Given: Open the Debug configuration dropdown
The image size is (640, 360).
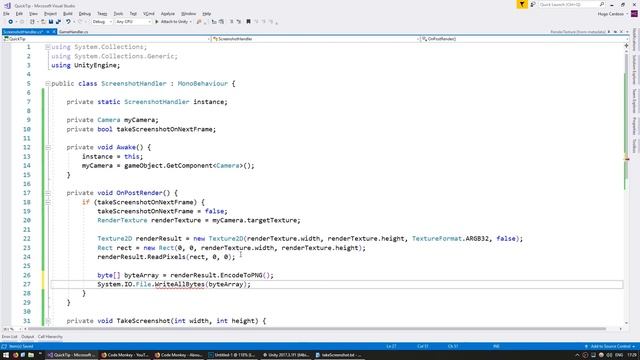Looking at the screenshot, I should point(102,22).
